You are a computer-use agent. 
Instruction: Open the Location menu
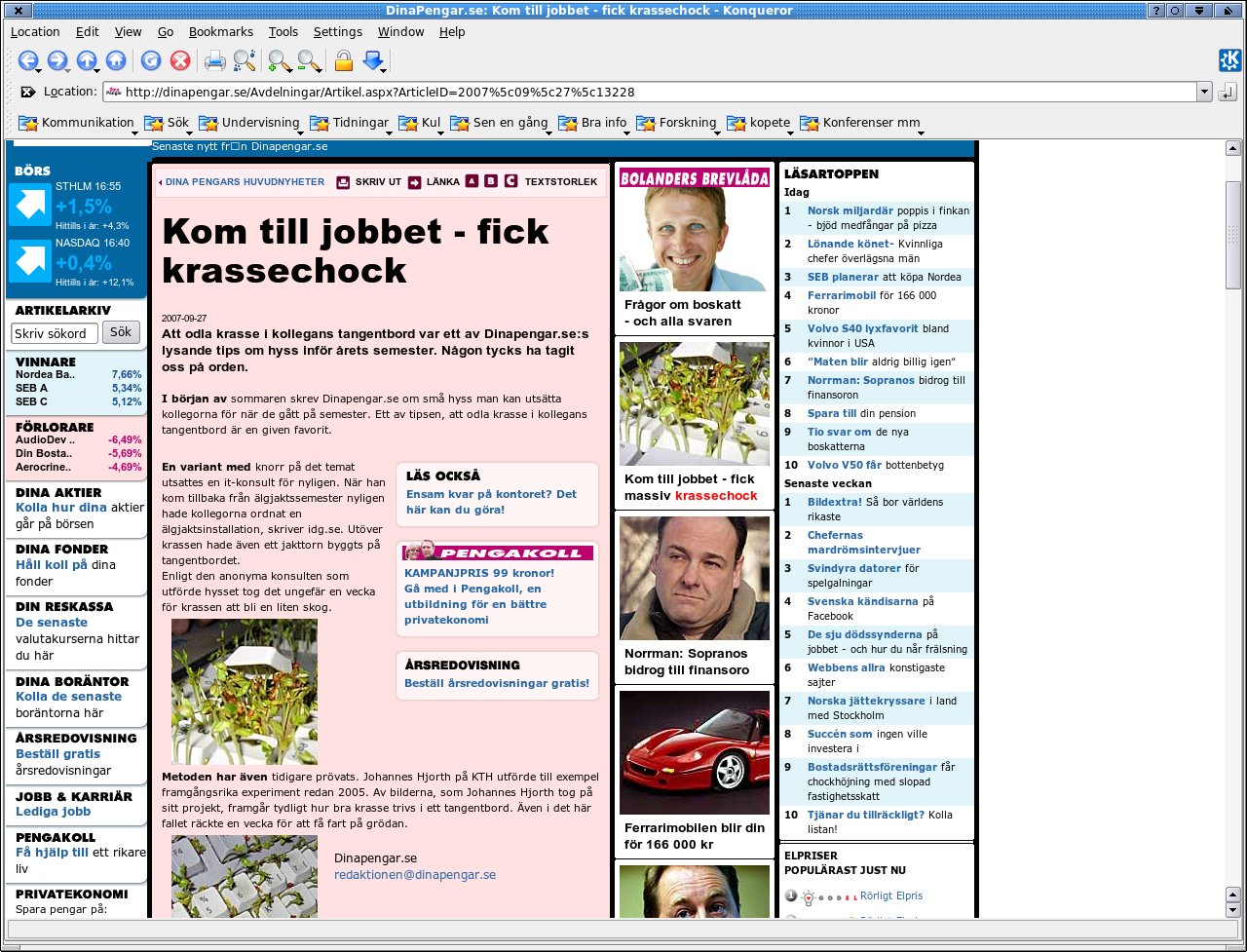point(35,32)
